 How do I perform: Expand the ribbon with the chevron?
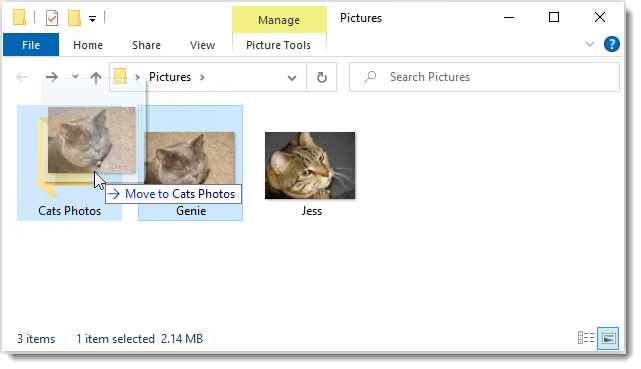[x=590, y=44]
